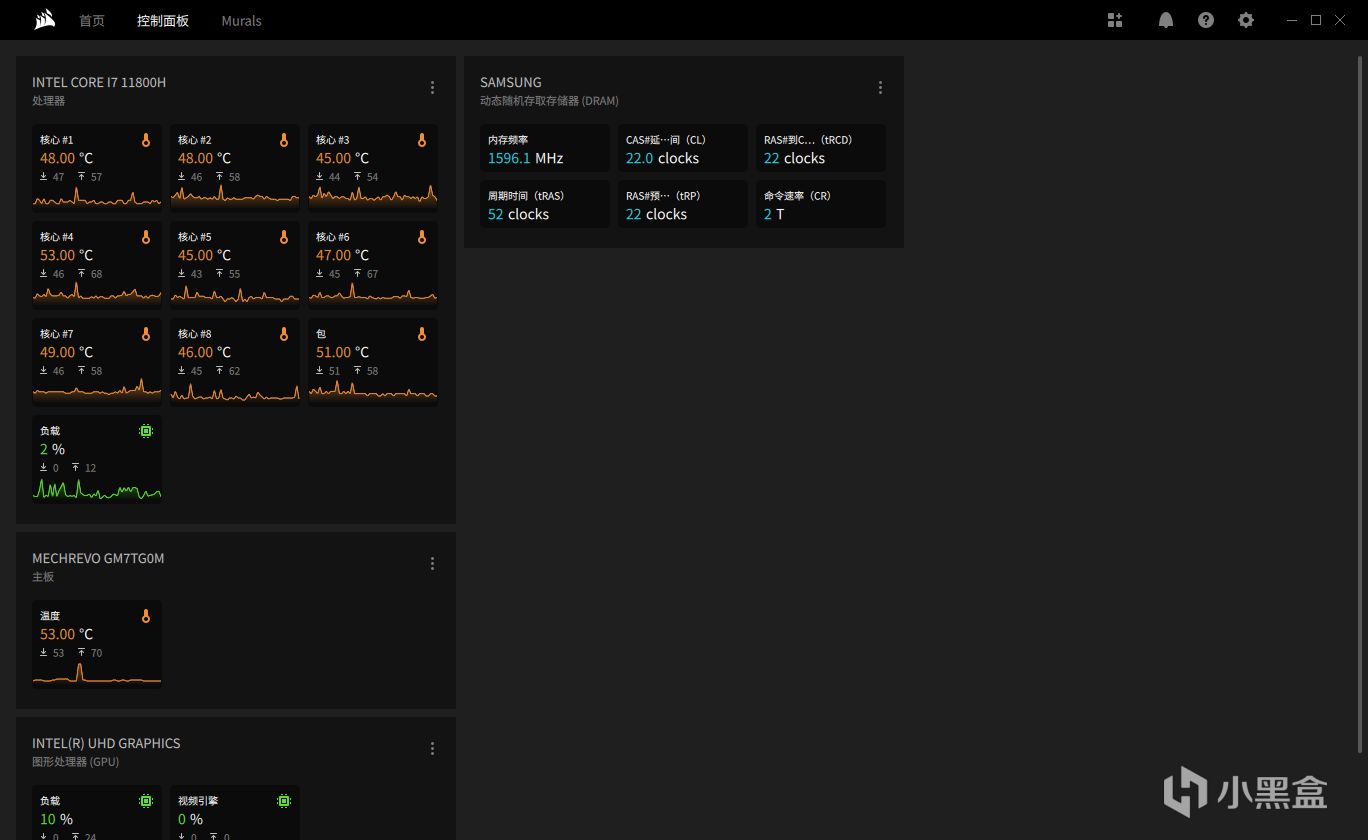The image size is (1368, 840).
Task: Click the CAS latency (CL) value 22.0 clocks
Action: pos(662,158)
